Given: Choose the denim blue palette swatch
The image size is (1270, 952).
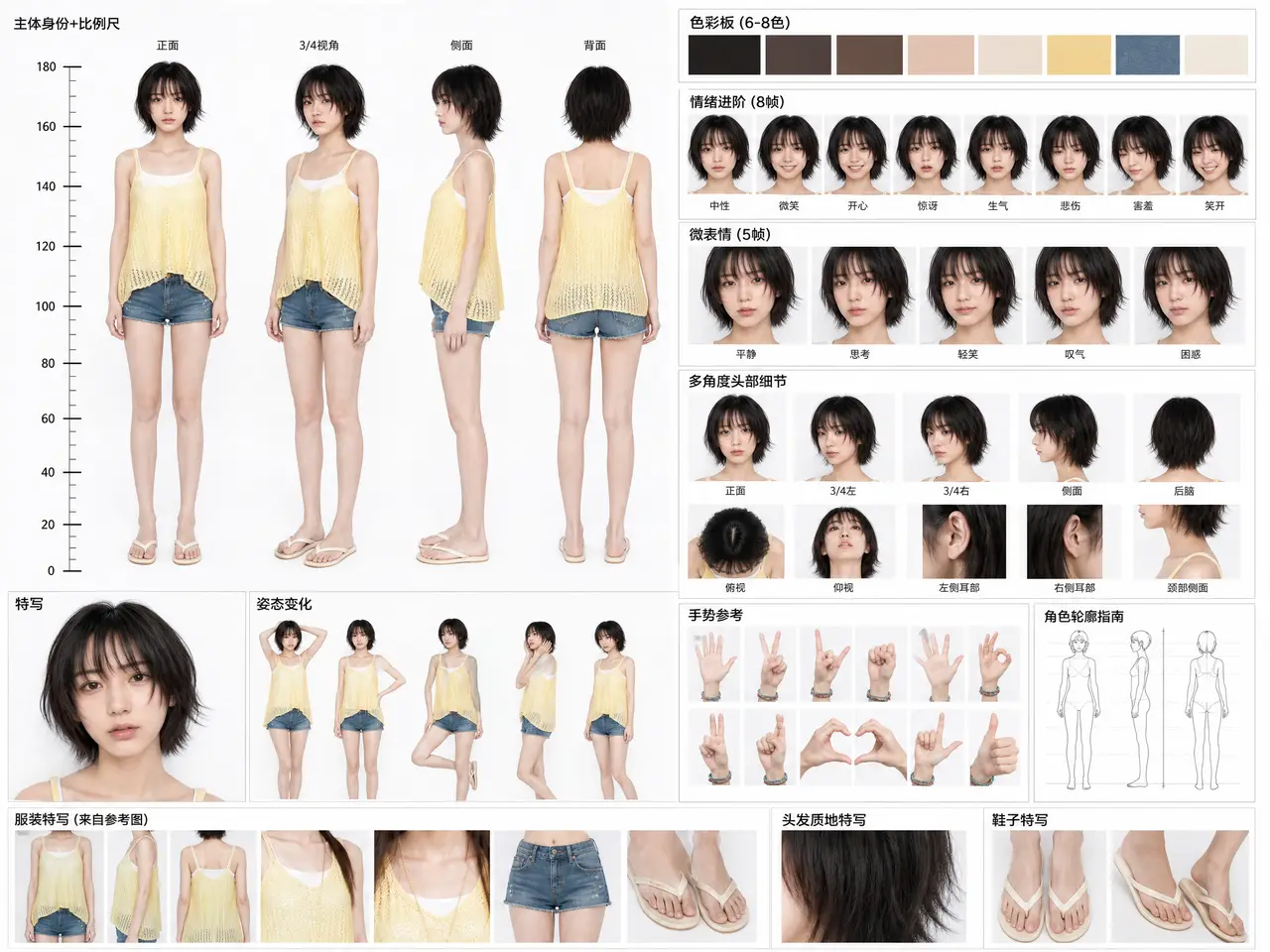Looking at the screenshot, I should click(x=1147, y=56).
